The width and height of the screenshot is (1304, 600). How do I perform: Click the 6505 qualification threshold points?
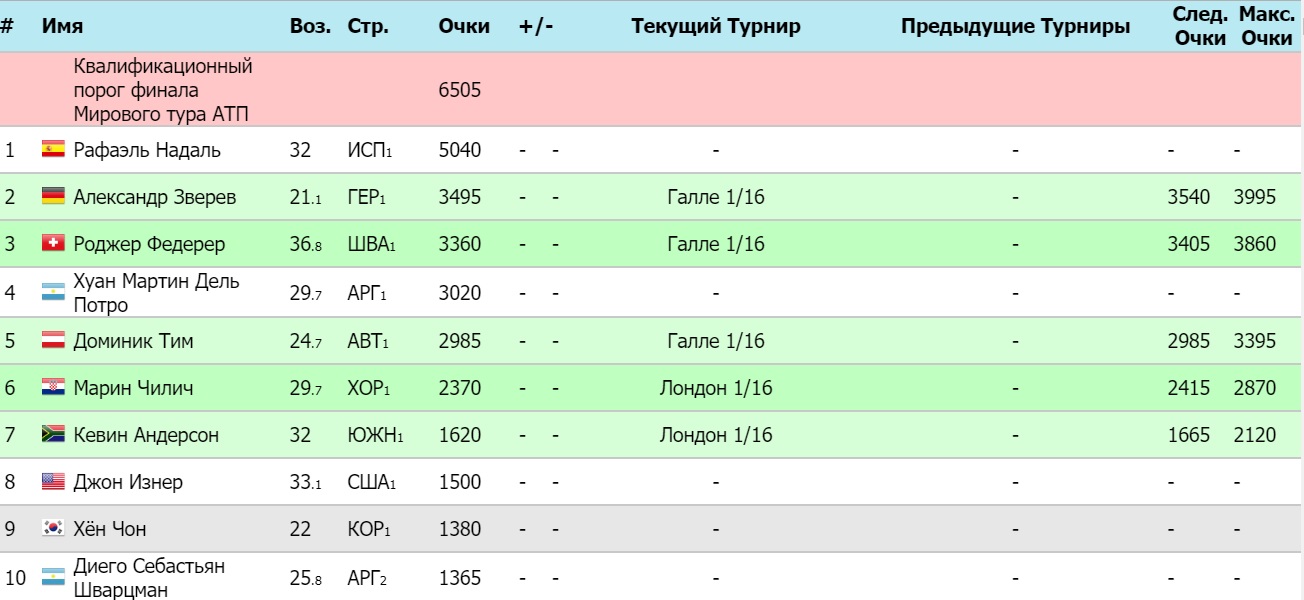[x=460, y=90]
